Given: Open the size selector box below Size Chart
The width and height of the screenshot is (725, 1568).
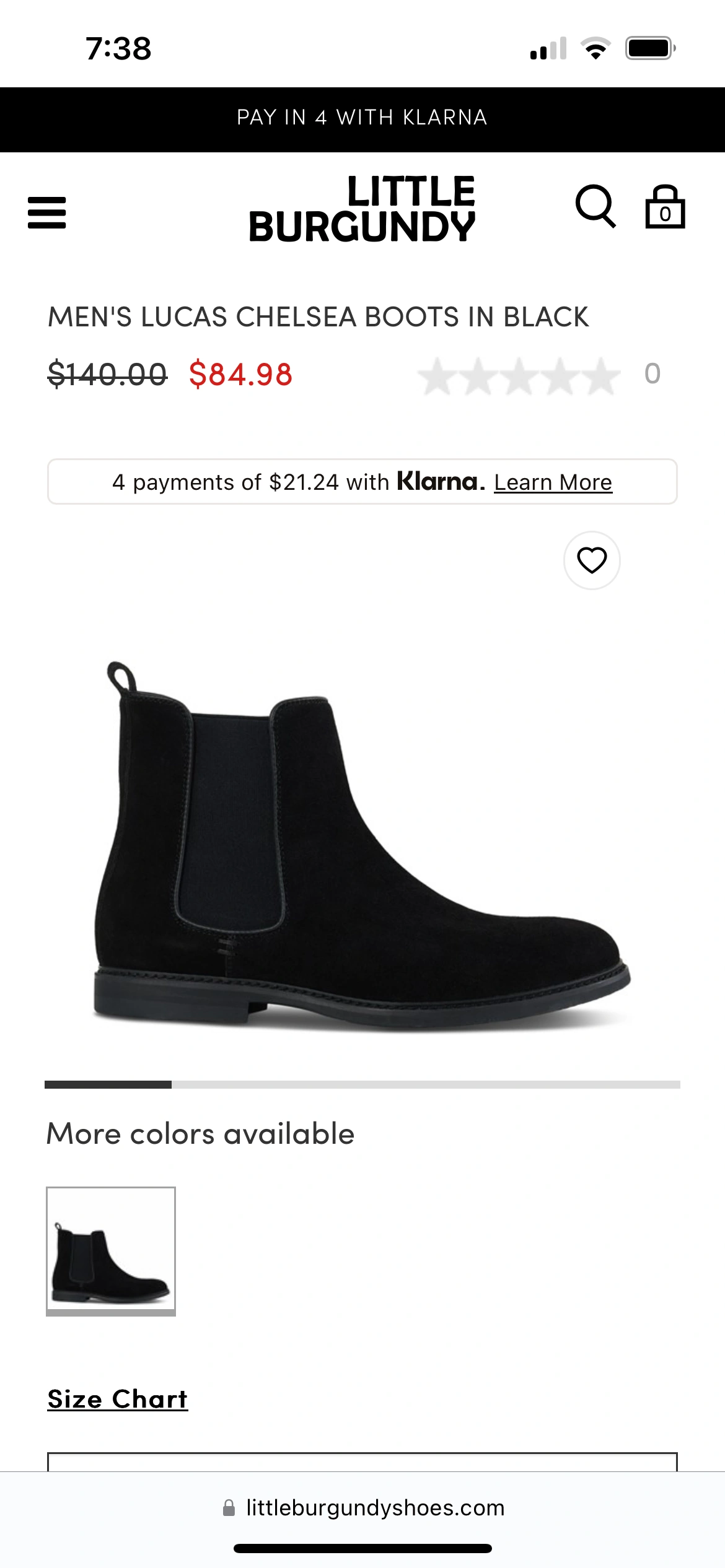Looking at the screenshot, I should [362, 1461].
